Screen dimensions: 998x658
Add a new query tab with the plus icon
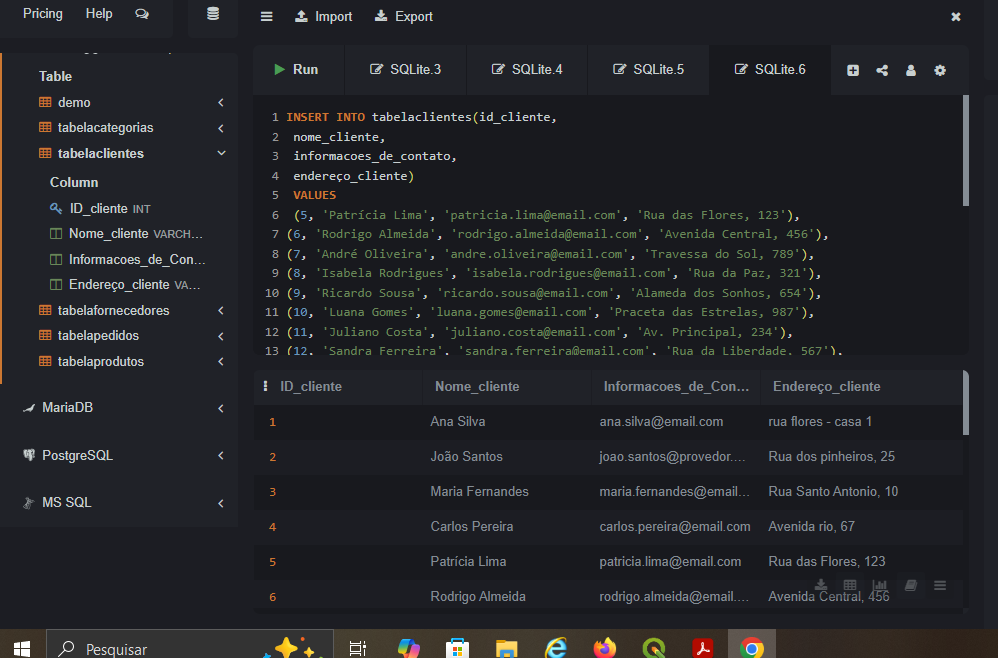point(853,70)
